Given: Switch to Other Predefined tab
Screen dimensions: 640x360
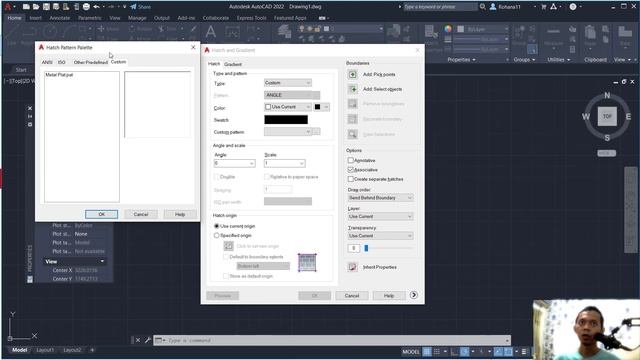Looking at the screenshot, I should (91, 62).
